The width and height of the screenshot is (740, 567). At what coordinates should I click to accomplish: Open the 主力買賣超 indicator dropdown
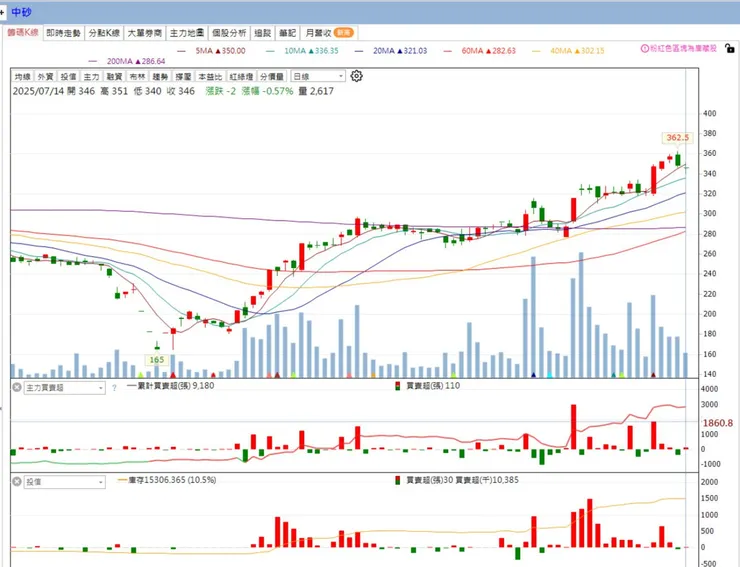64,388
